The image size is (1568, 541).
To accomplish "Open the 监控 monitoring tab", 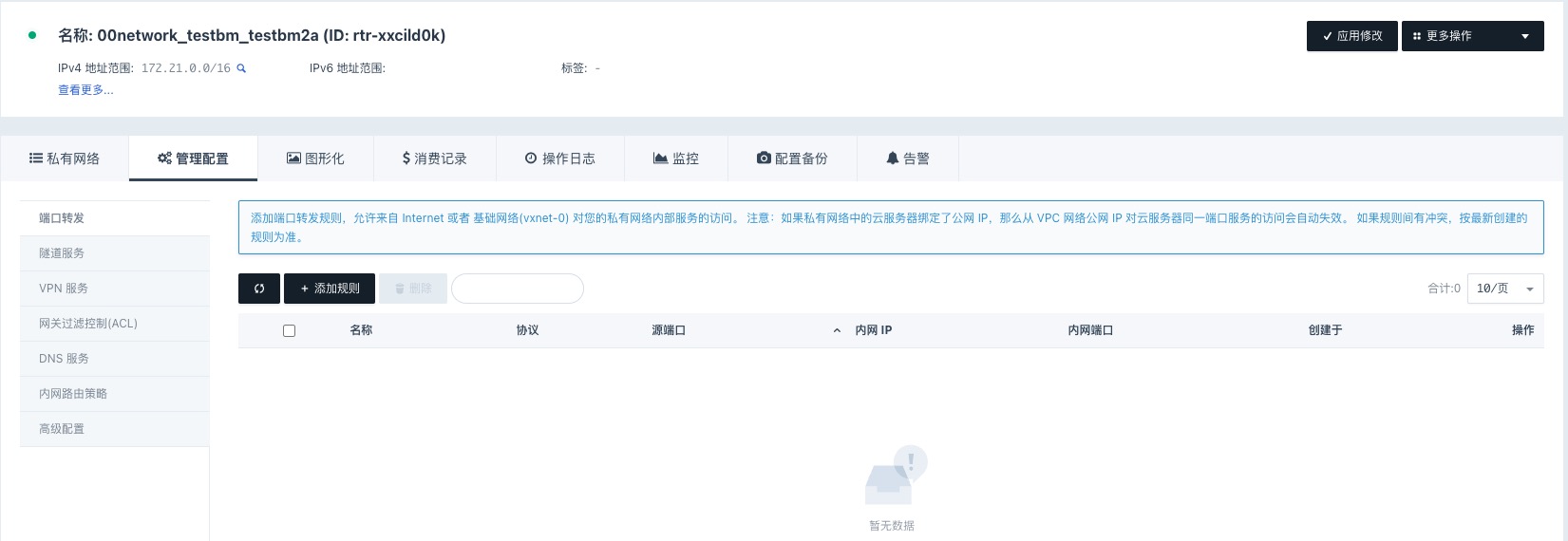I will [x=675, y=159].
